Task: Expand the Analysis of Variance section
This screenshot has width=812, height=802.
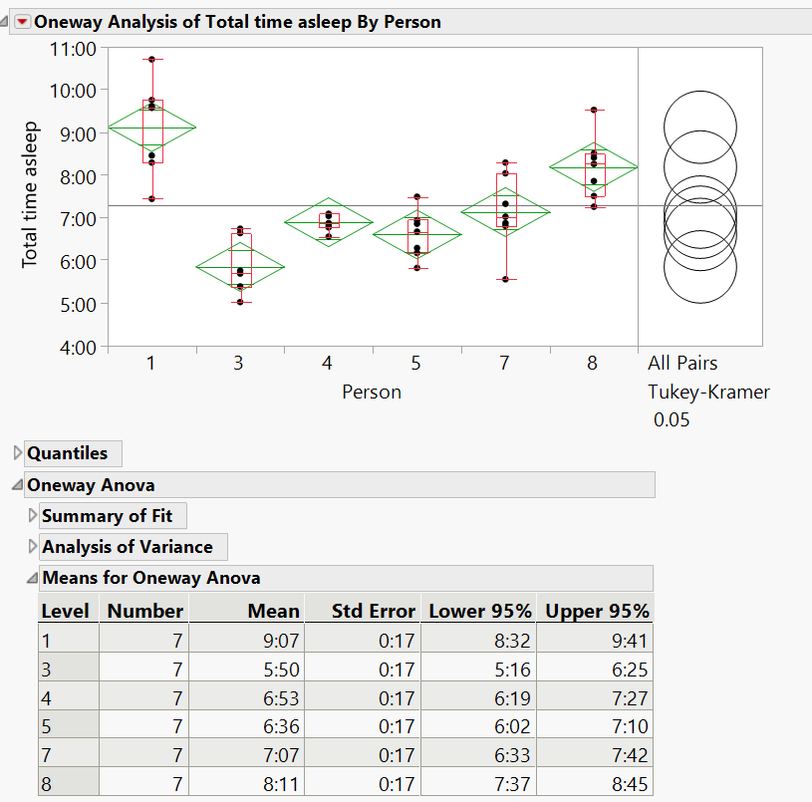Action: 32,547
